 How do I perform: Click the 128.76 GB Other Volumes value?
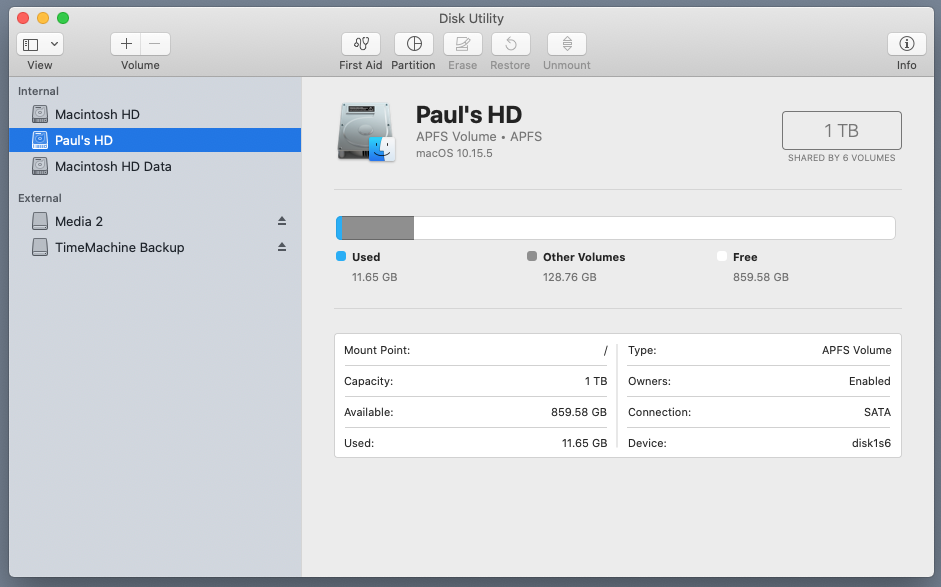coord(570,277)
